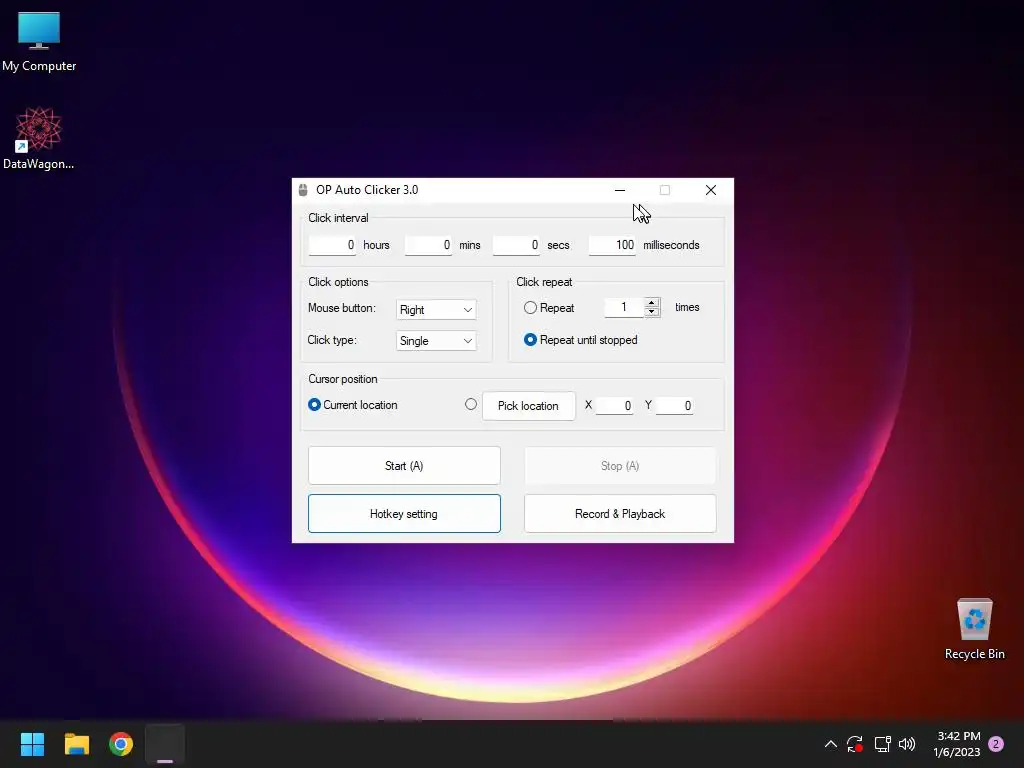Click the secs interval field
This screenshot has width=1024, height=768.
[517, 245]
